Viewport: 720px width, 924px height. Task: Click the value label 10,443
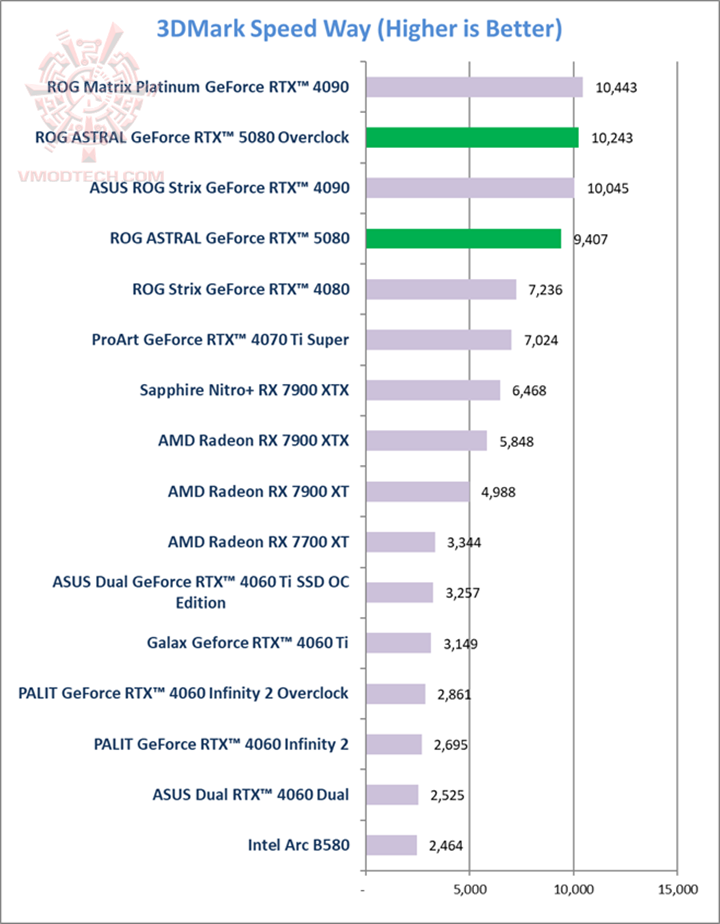[616, 88]
